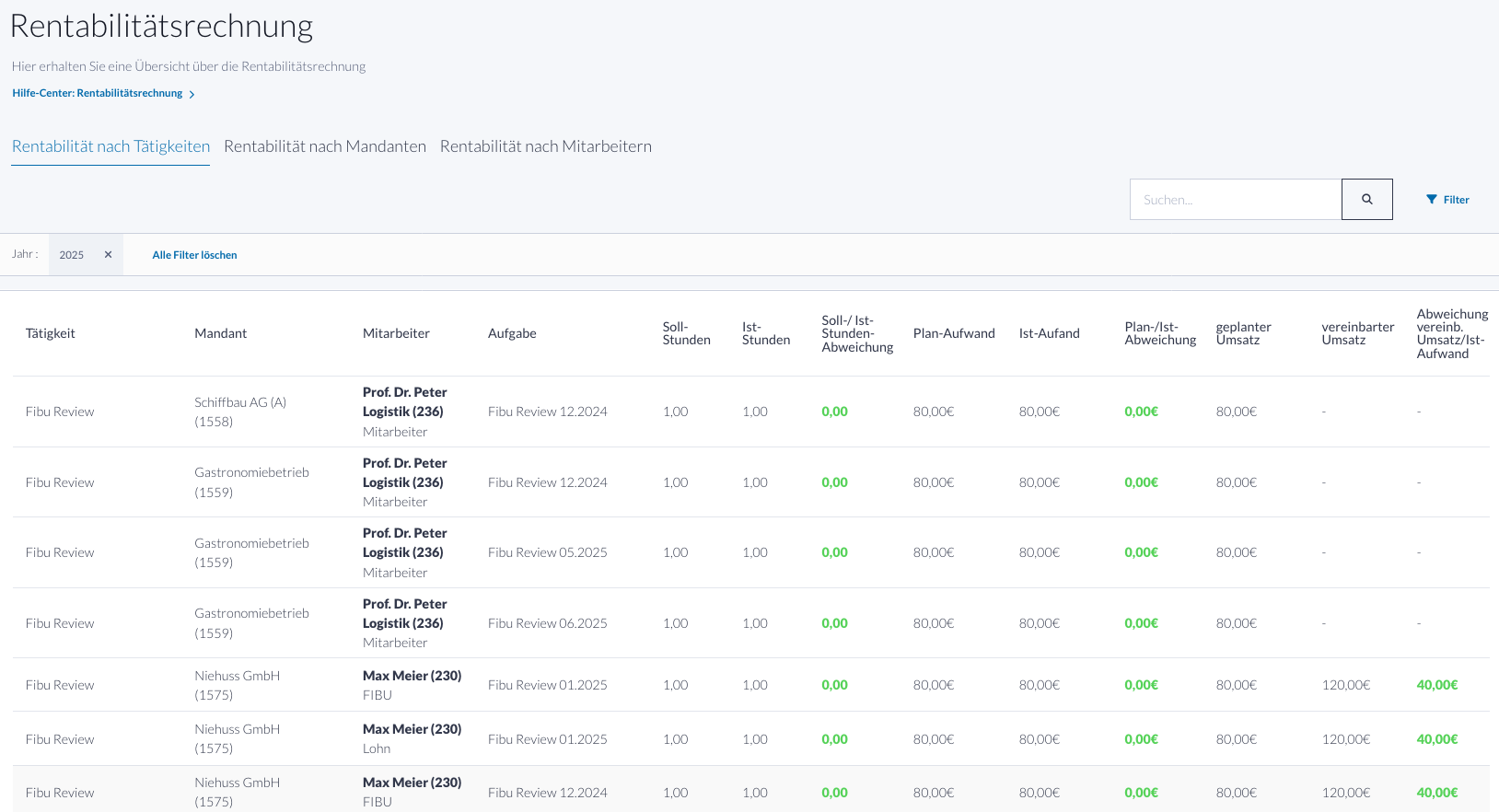Click the magnifying glass search button
1499x812 pixels.
point(1366,199)
